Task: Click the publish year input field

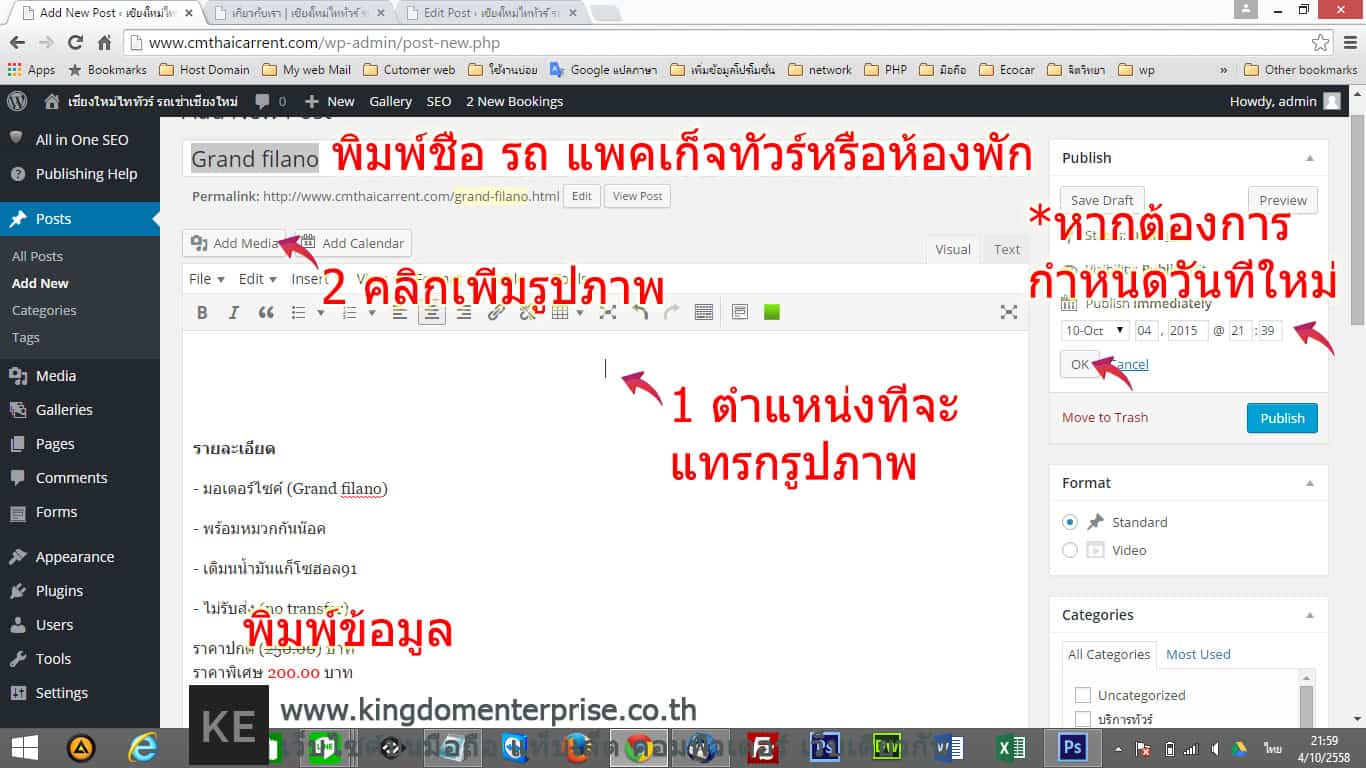Action: coord(1186,331)
